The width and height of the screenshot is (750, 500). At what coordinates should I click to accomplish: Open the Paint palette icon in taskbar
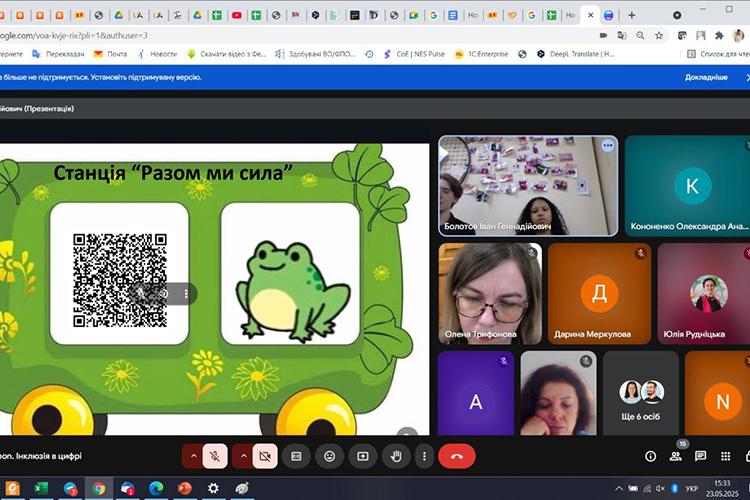pos(242,489)
